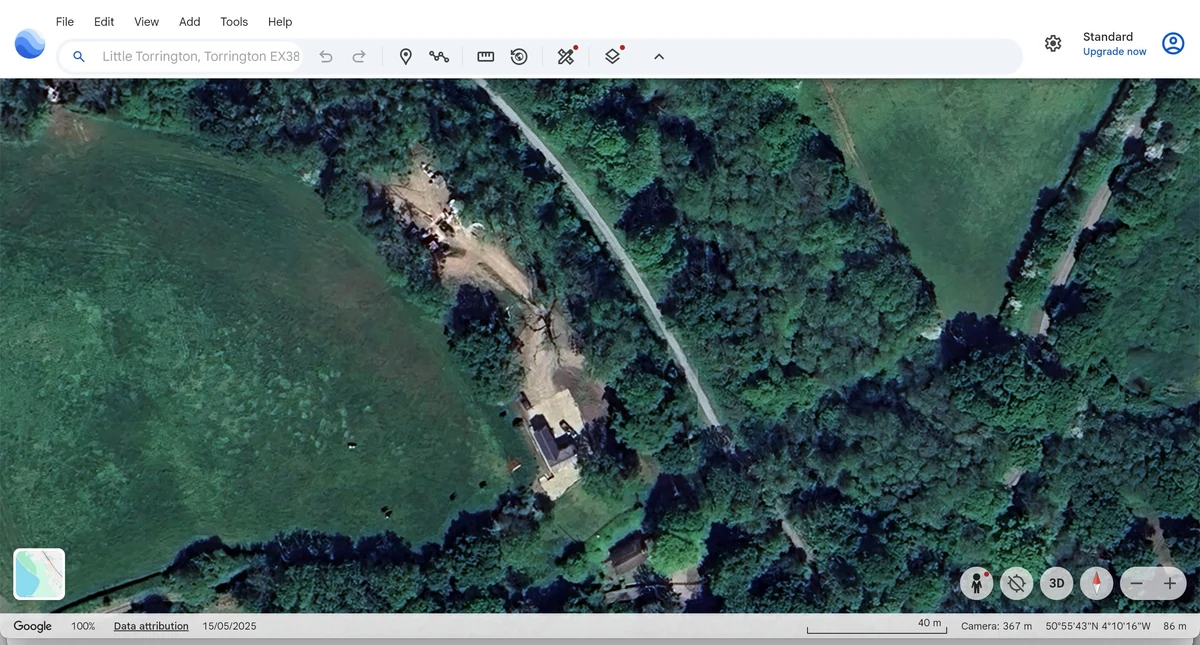
Task: Click the search magnifier icon
Action: 79,57
